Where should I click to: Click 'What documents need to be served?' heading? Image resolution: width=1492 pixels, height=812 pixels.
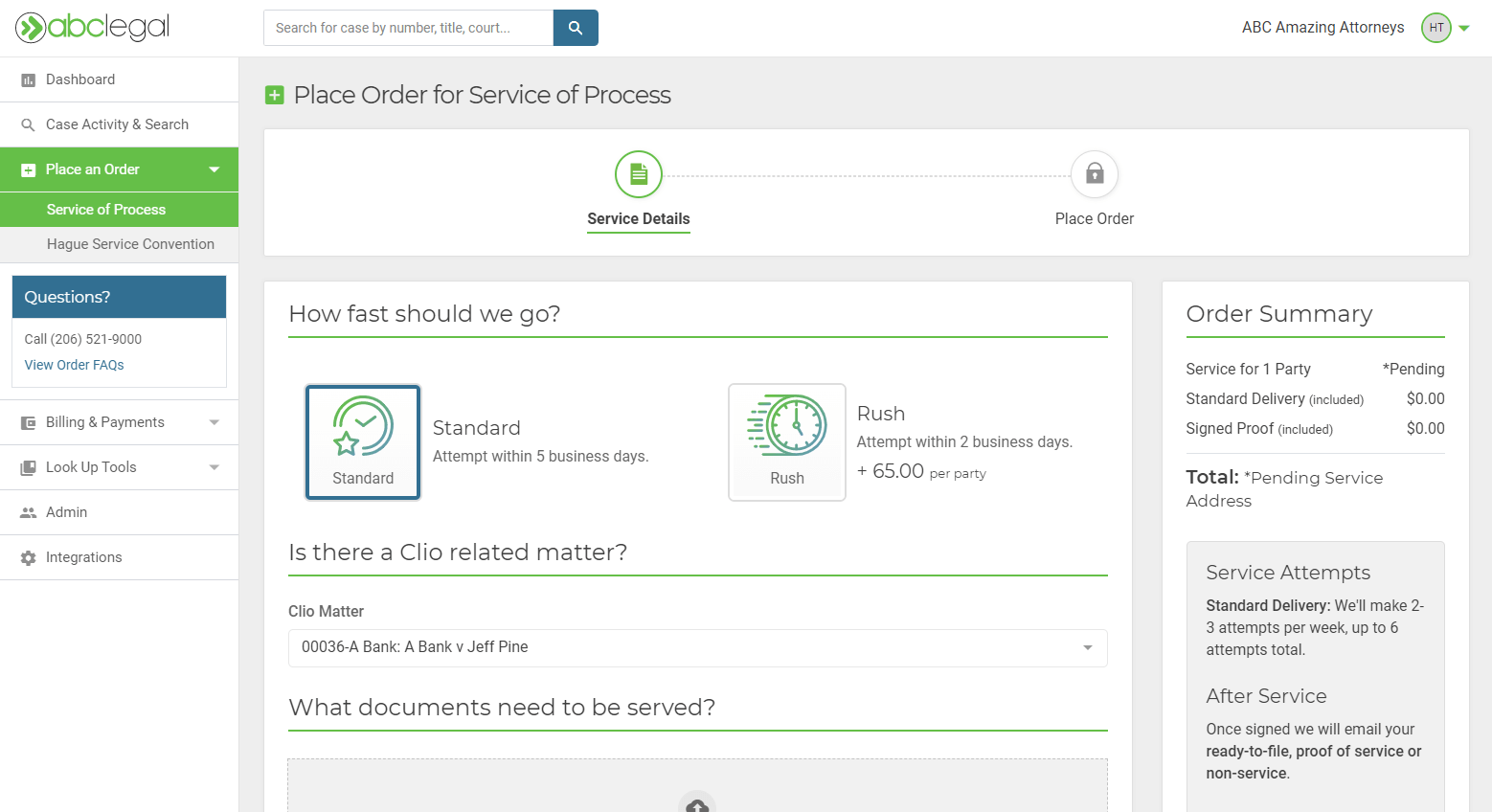click(x=502, y=708)
